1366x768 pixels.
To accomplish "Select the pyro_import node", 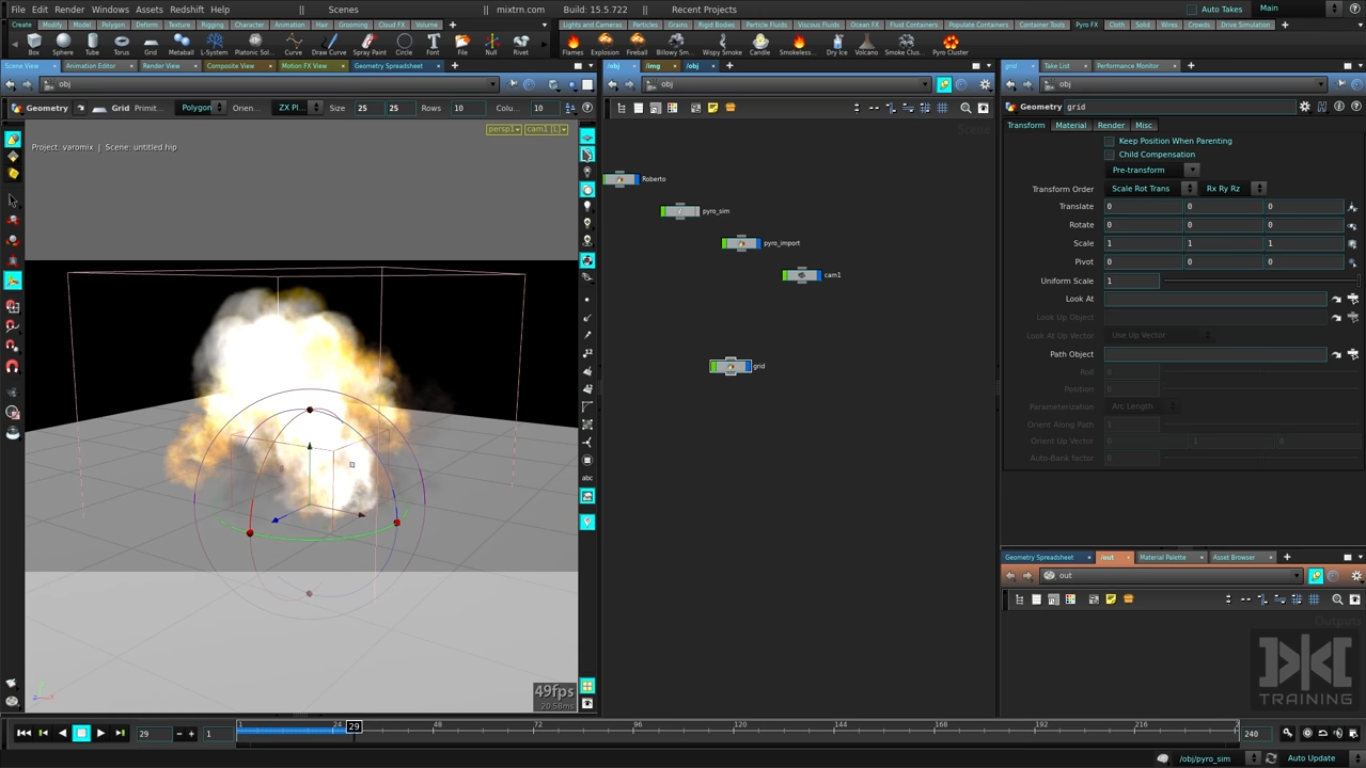I will point(741,243).
